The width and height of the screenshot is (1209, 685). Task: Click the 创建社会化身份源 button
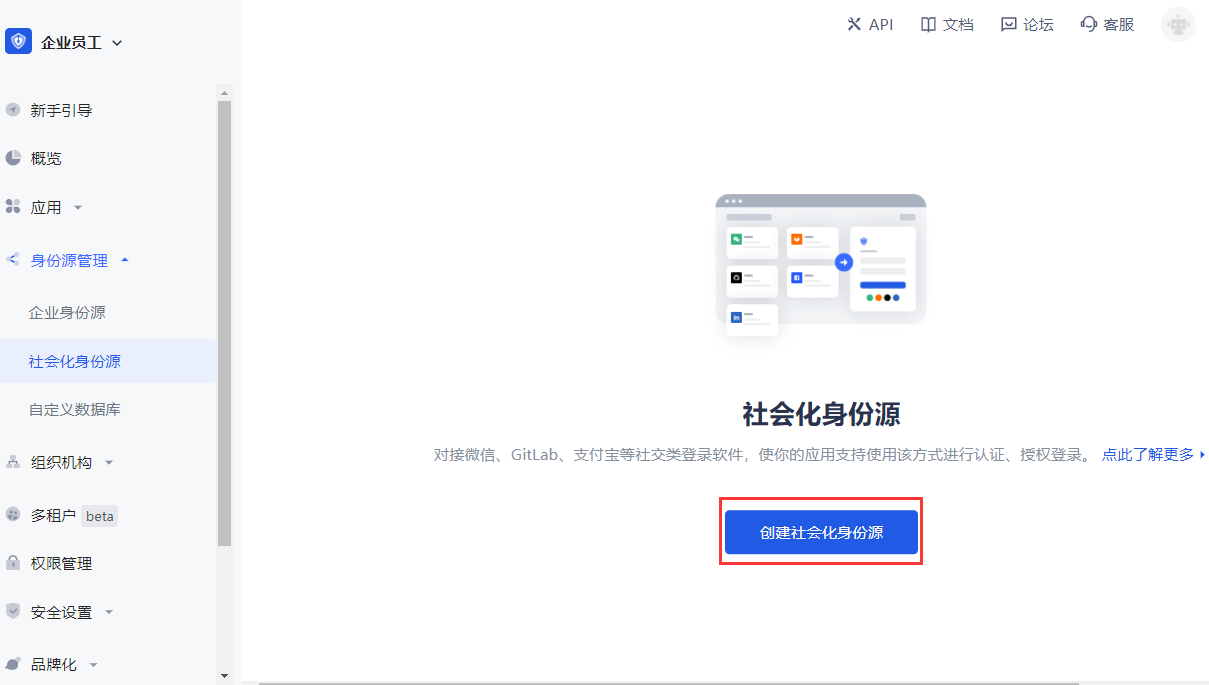pyautogui.click(x=821, y=532)
